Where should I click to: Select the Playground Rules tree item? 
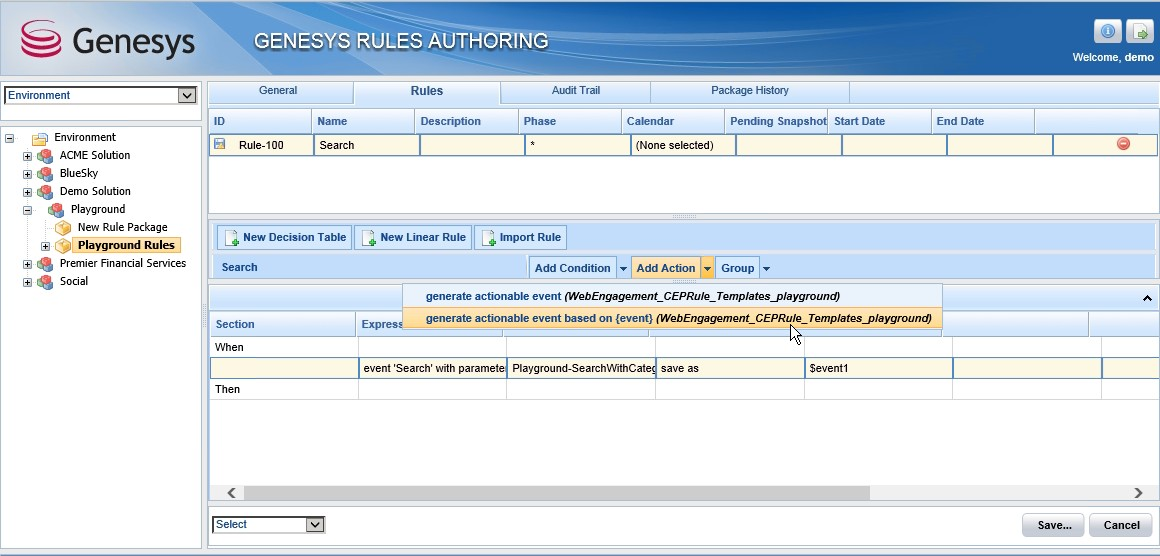pyautogui.click(x=127, y=245)
